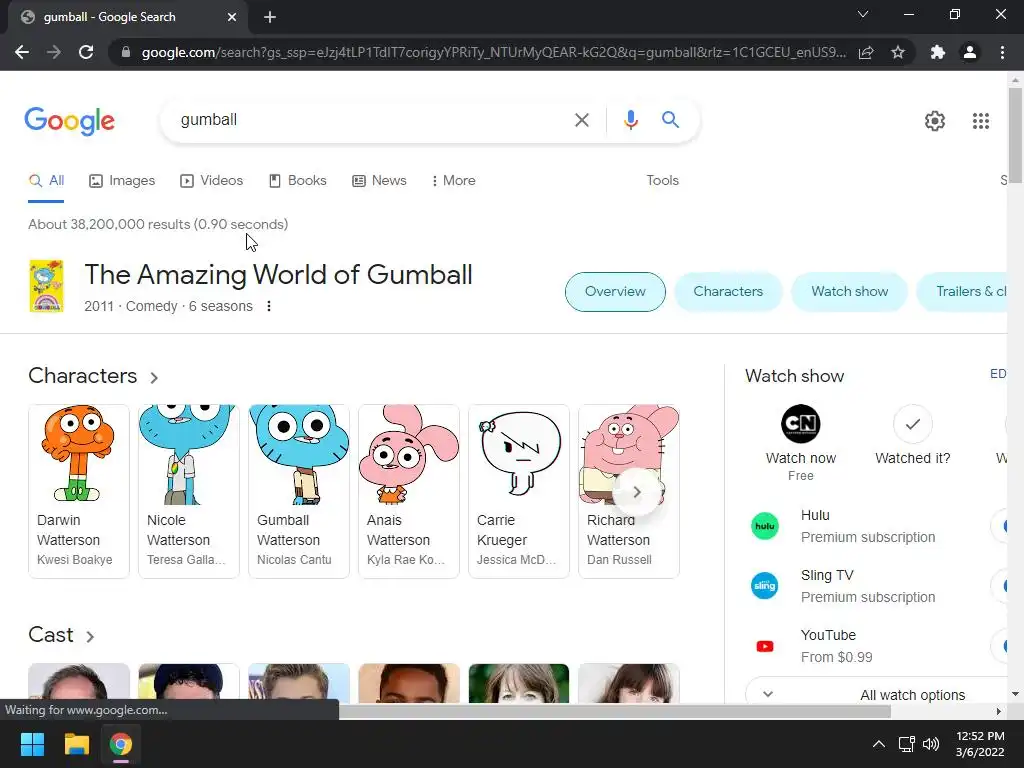This screenshot has width=1024, height=768.
Task: Switch to News results tab
Action: tap(379, 180)
